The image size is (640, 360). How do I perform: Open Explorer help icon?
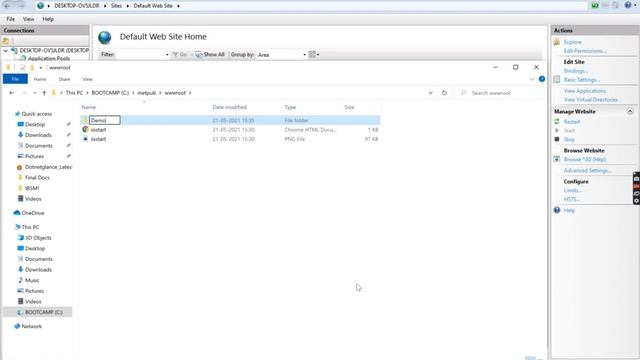pyautogui.click(x=542, y=79)
